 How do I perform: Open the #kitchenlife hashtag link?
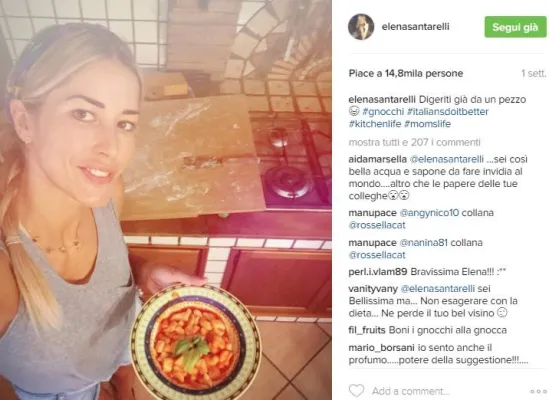[375, 124]
